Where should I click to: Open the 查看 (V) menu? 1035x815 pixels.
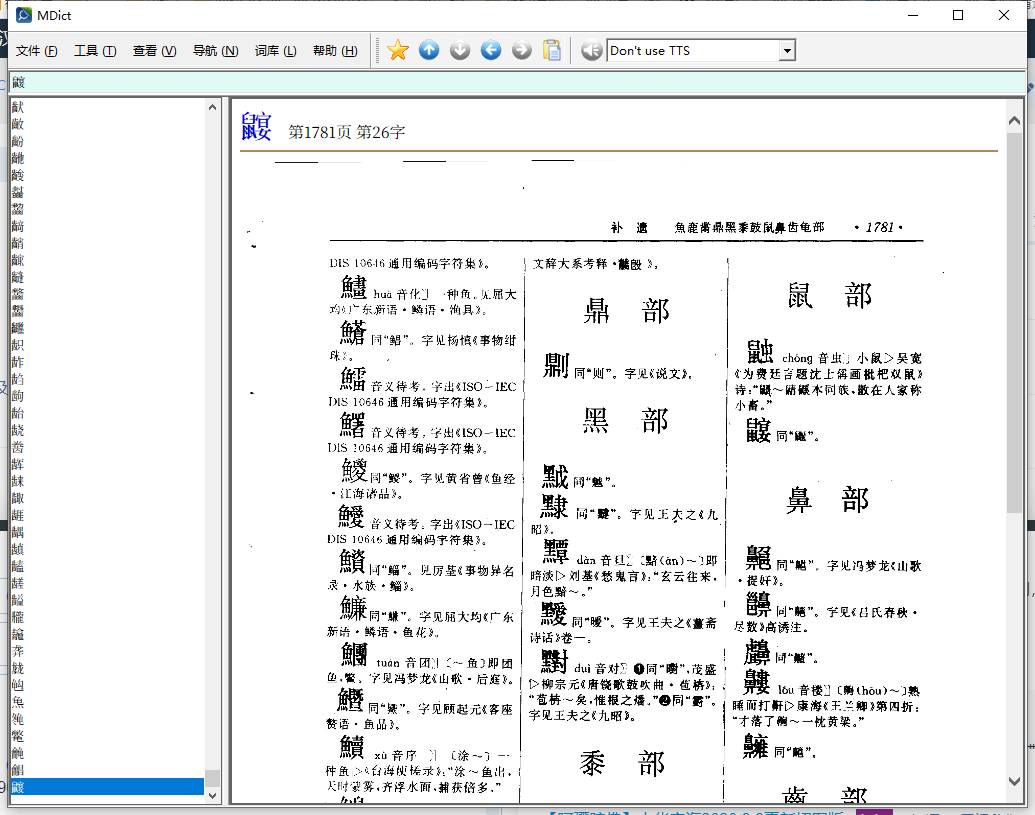tap(154, 51)
